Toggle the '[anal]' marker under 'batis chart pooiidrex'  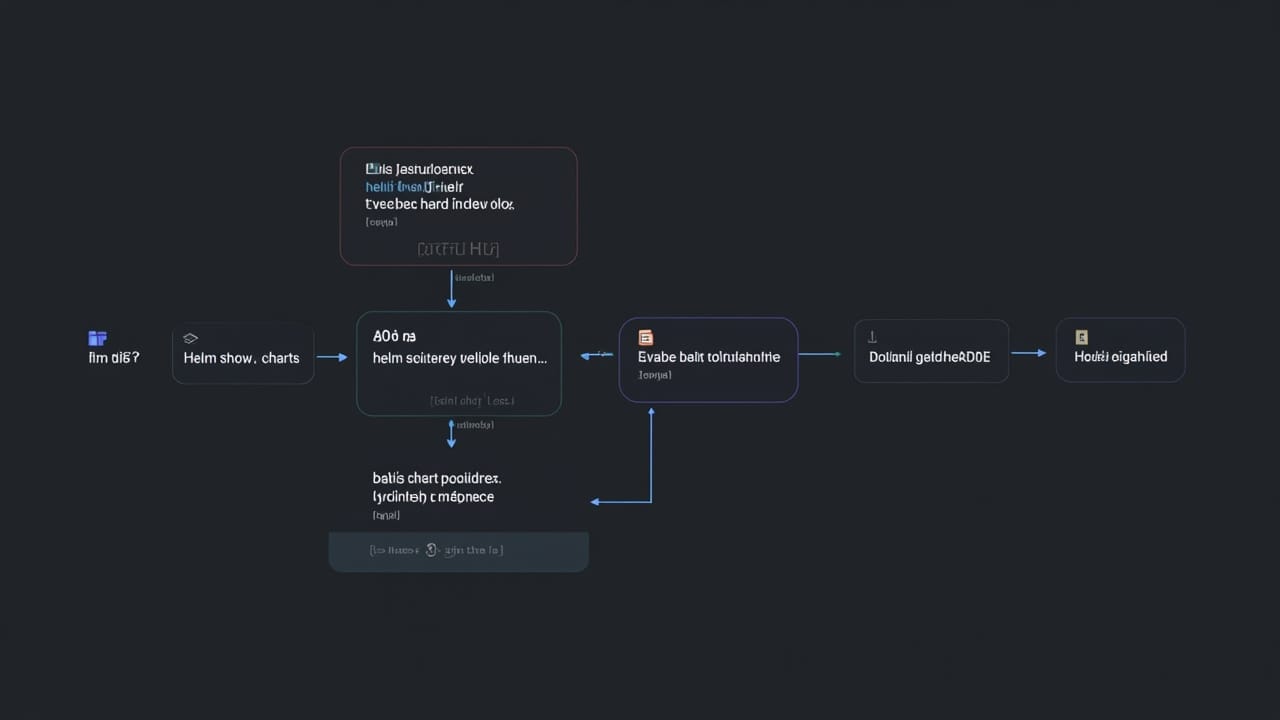pyautogui.click(x=386, y=515)
